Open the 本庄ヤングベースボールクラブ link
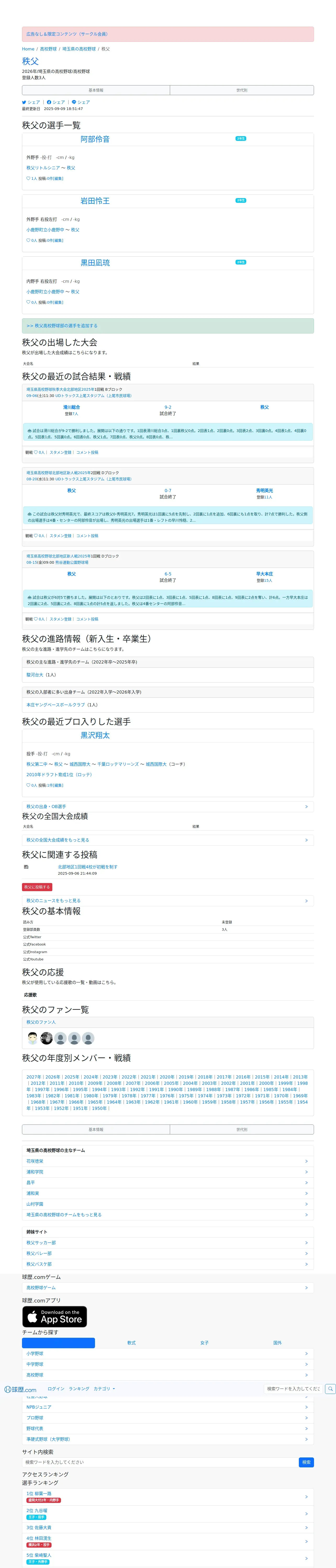Screen dimensions: 336x1568 55,705
